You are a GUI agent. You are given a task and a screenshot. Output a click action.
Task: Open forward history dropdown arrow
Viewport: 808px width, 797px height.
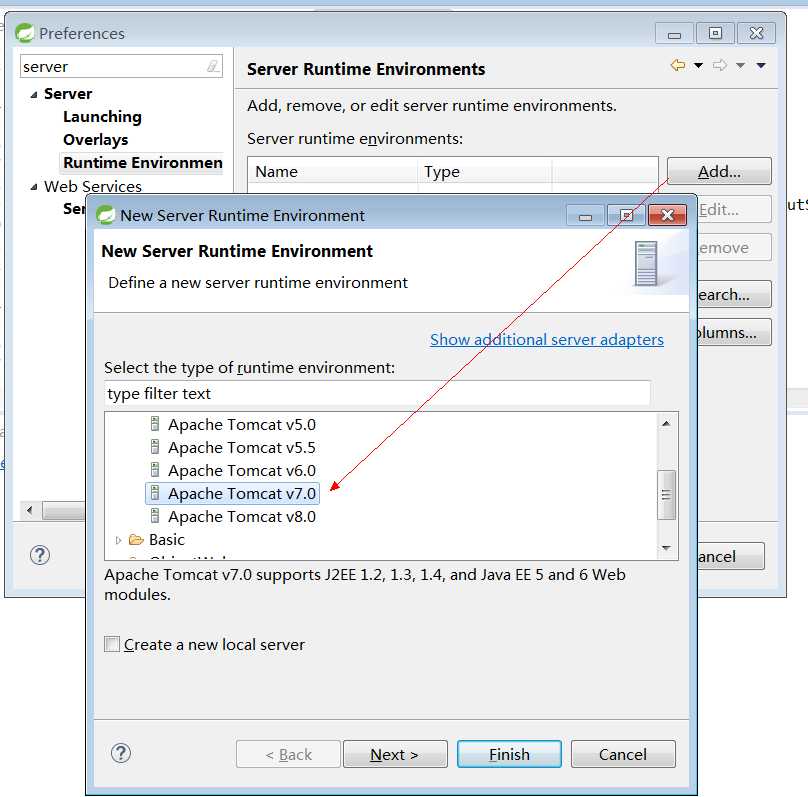(740, 65)
